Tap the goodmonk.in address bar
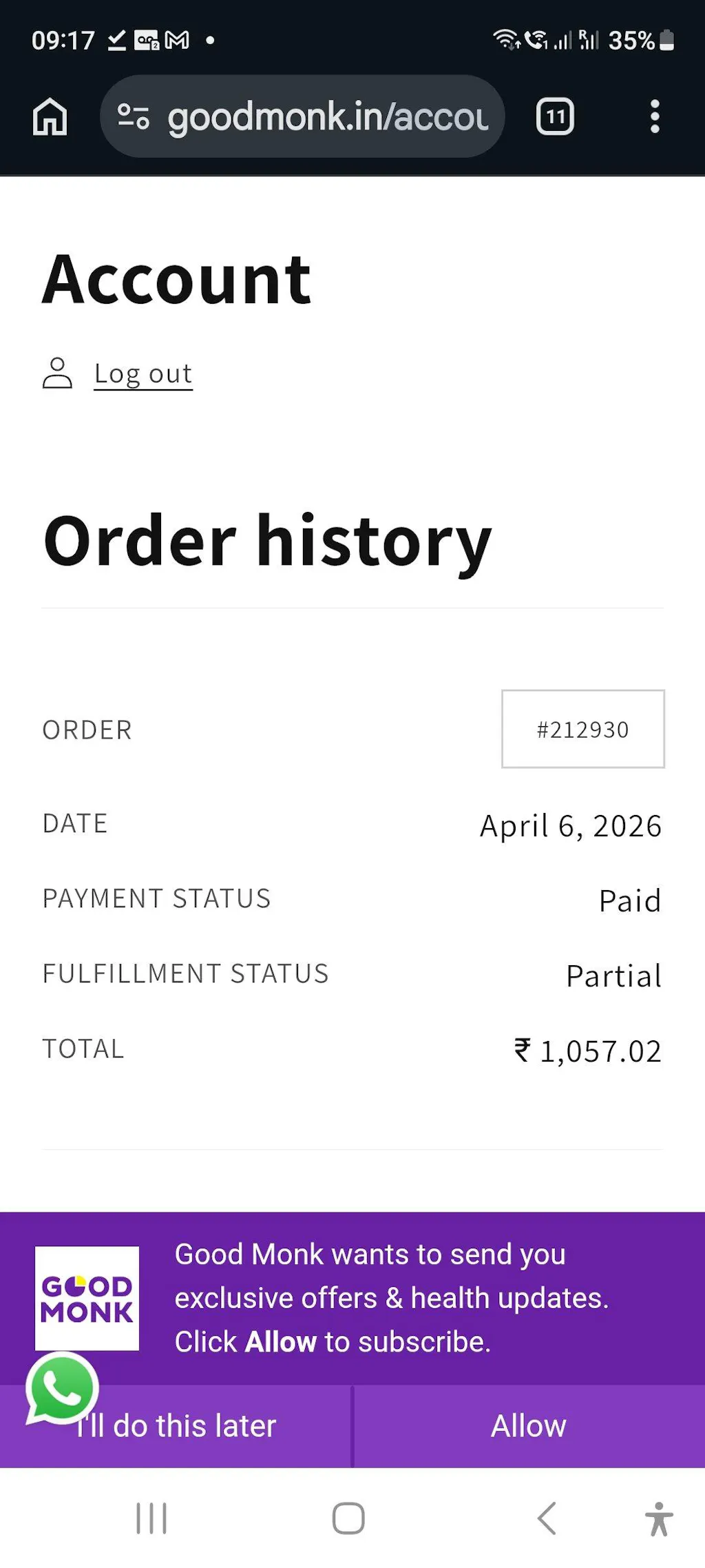Screen dimensions: 705x1568 click(x=327, y=116)
